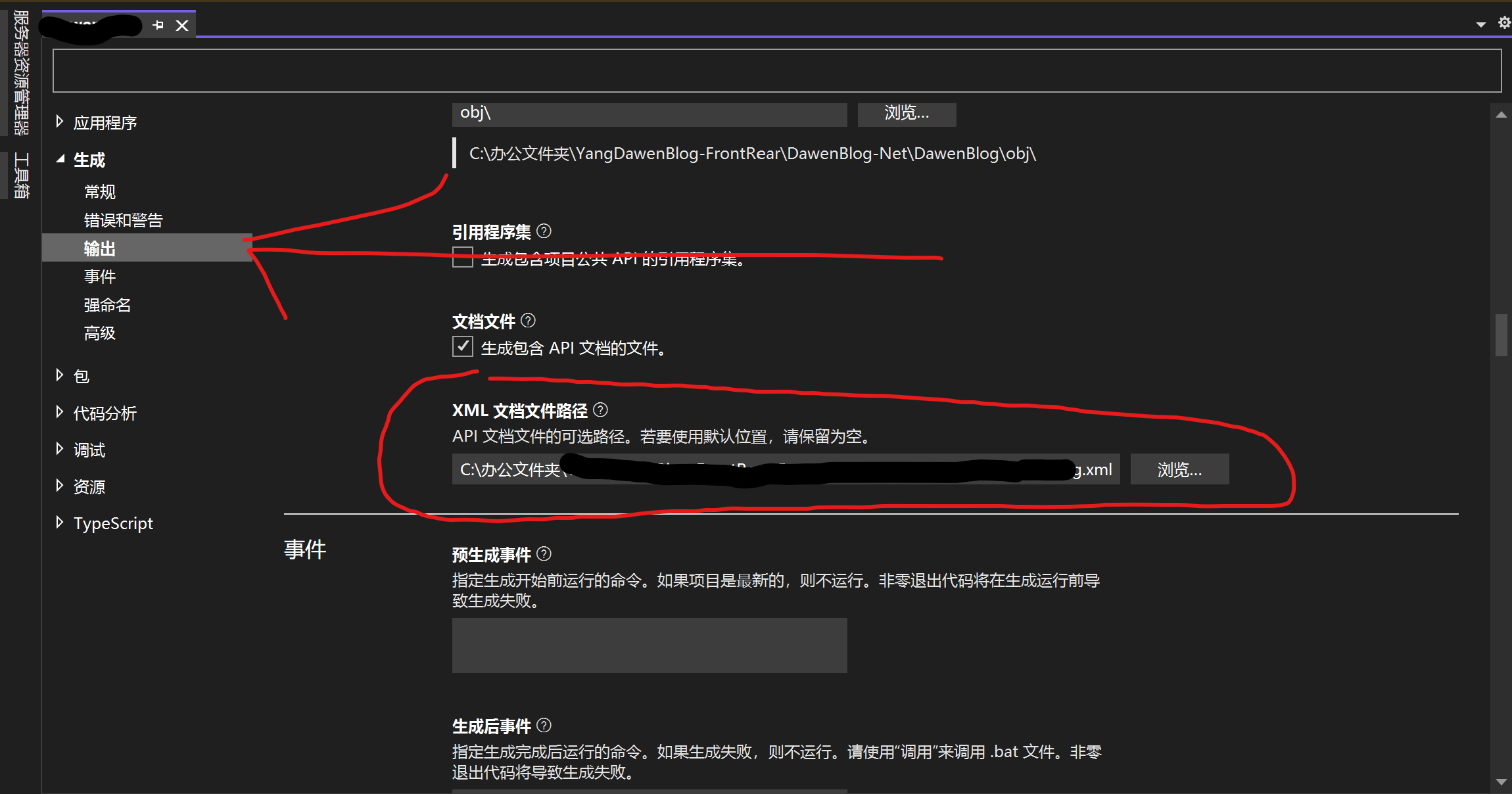This screenshot has height=794, width=1512.
Task: Open 工具箱 side panel tab
Action: point(21,175)
